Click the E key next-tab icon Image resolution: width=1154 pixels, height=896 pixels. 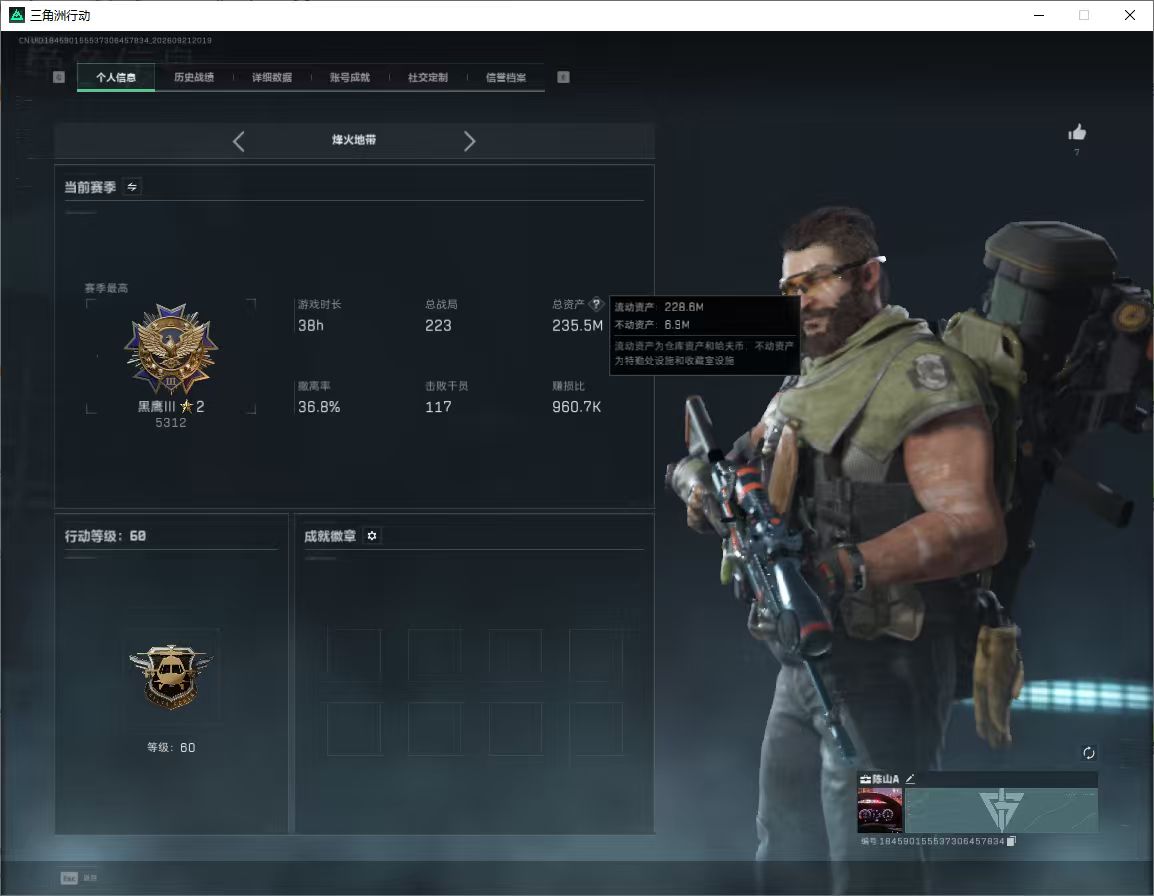[x=563, y=77]
